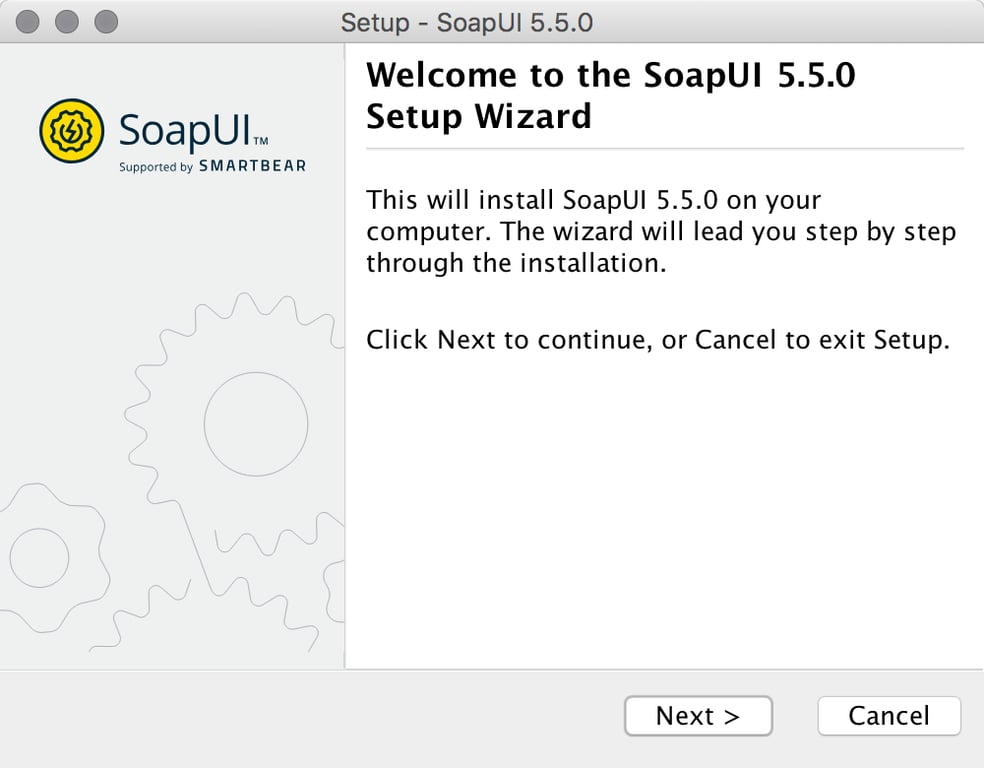Select the red traffic light button
984x768 pixels.
(28, 20)
